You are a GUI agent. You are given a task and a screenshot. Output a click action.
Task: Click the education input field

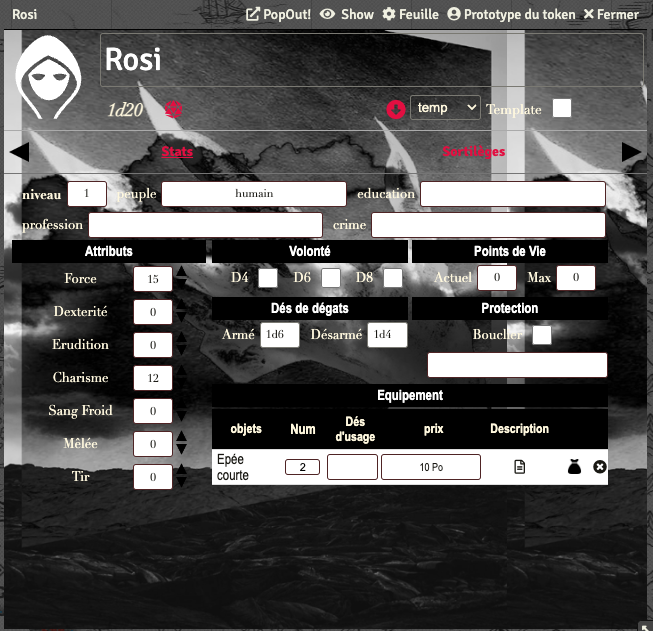[x=513, y=194]
